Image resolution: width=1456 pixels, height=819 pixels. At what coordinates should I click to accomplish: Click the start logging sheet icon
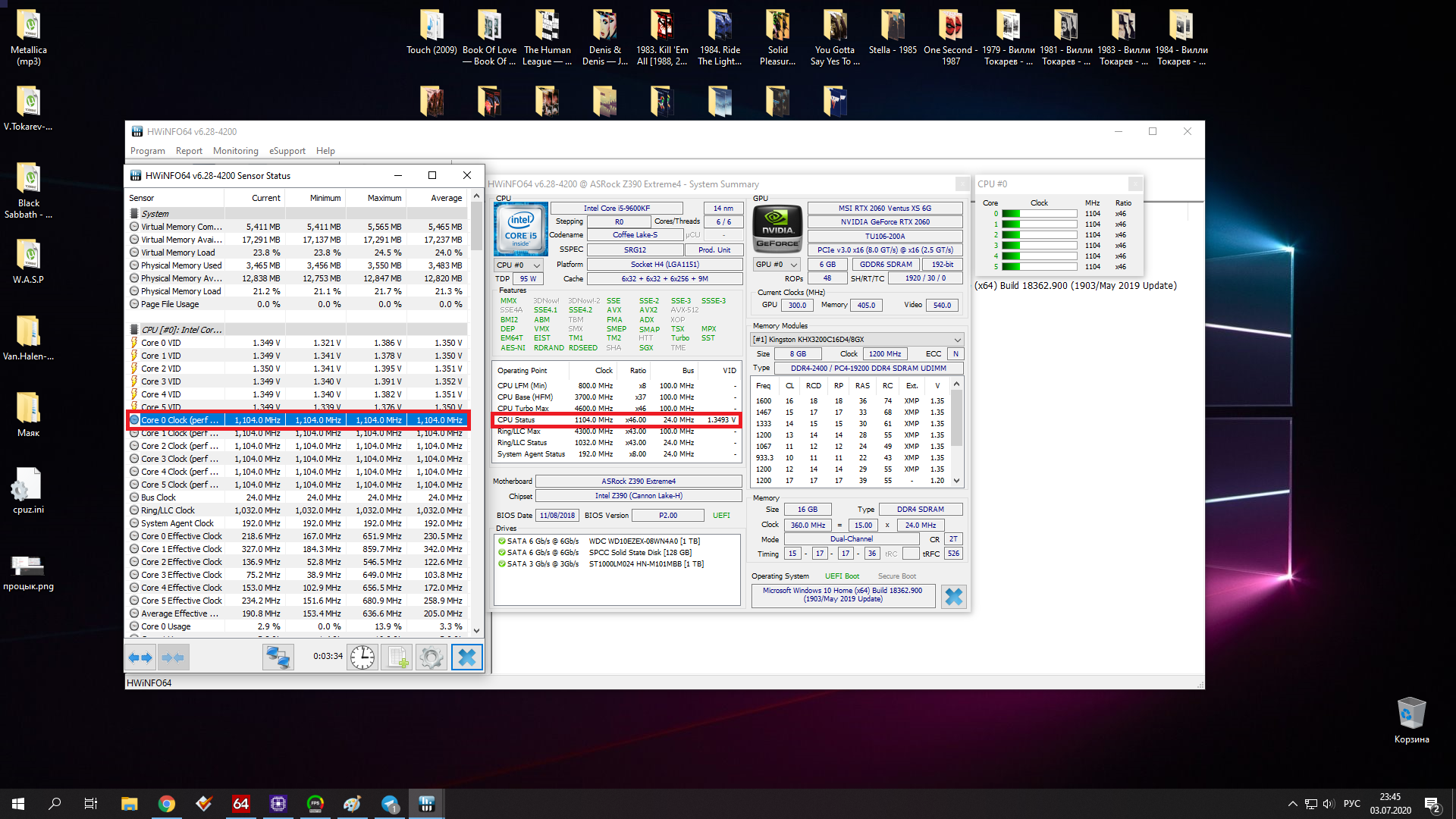[397, 657]
